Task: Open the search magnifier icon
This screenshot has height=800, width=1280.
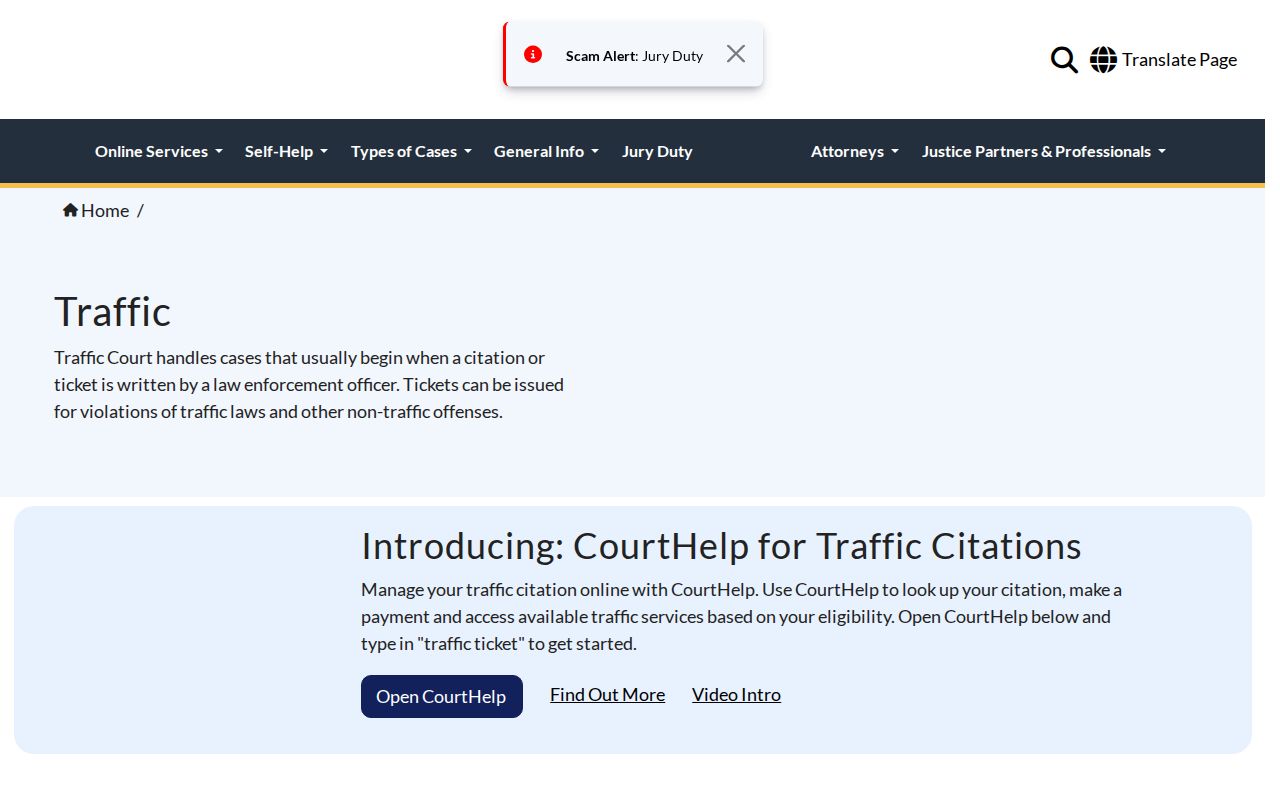Action: pos(1064,60)
